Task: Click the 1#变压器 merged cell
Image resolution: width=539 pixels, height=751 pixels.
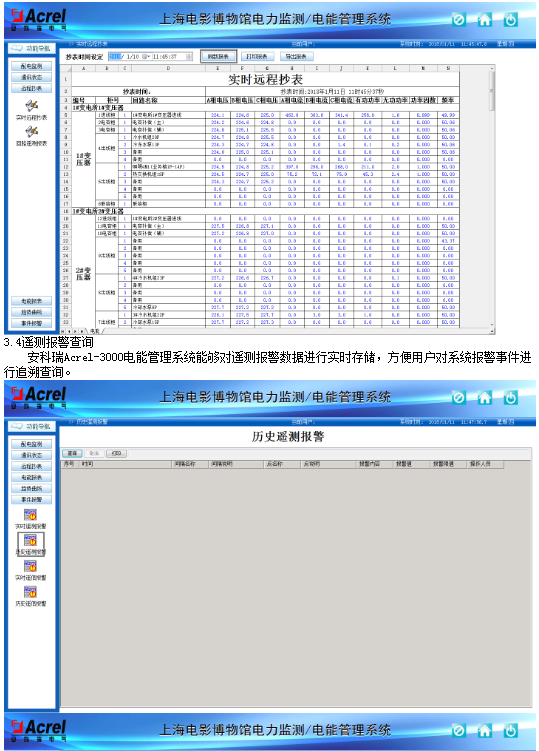Action: (x=83, y=159)
